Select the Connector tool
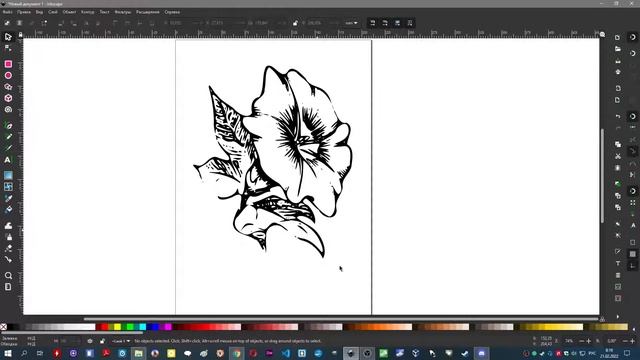640x360 pixels. (8, 260)
